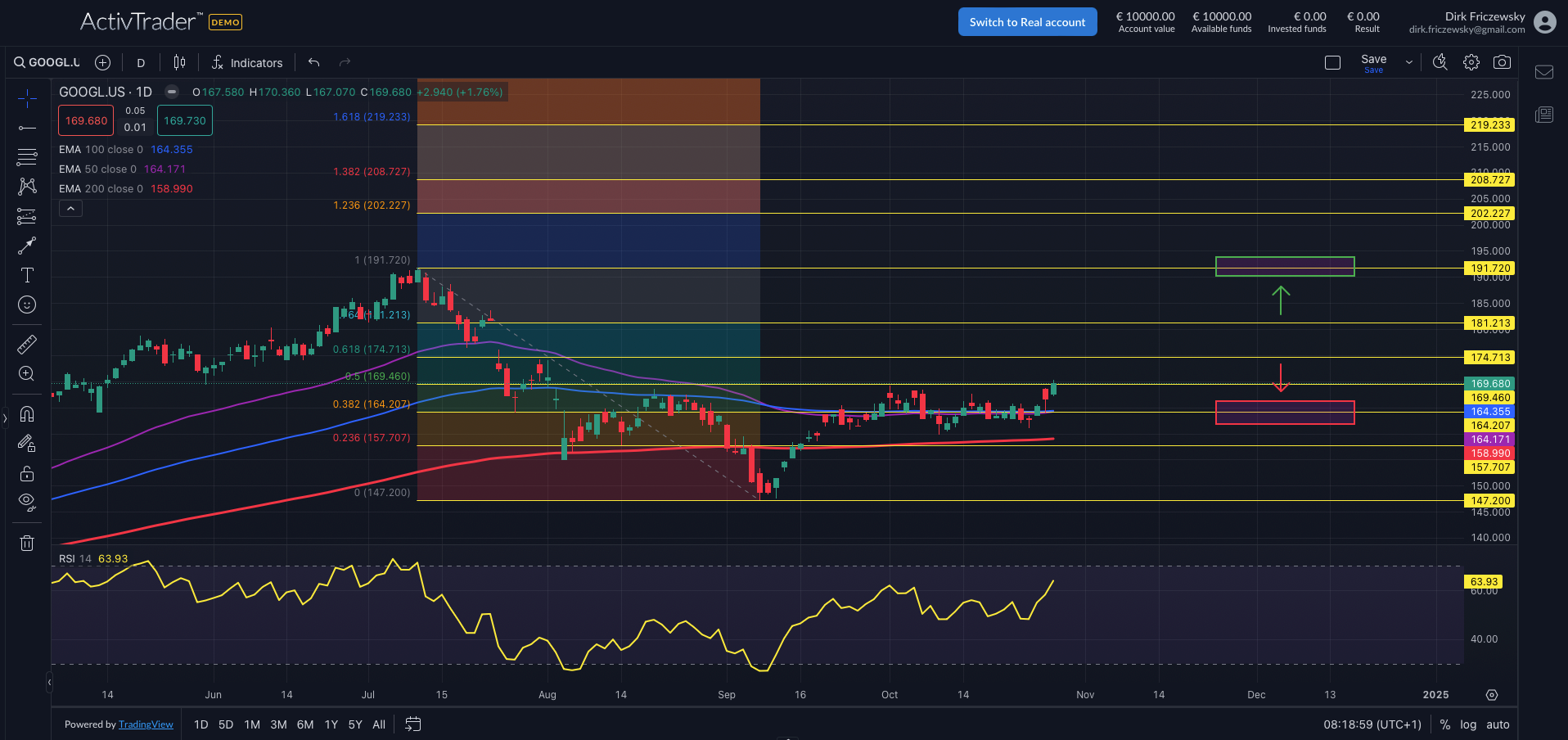This screenshot has height=740, width=1568.
Task: Open chart settings gear icon
Action: tap(1471, 62)
